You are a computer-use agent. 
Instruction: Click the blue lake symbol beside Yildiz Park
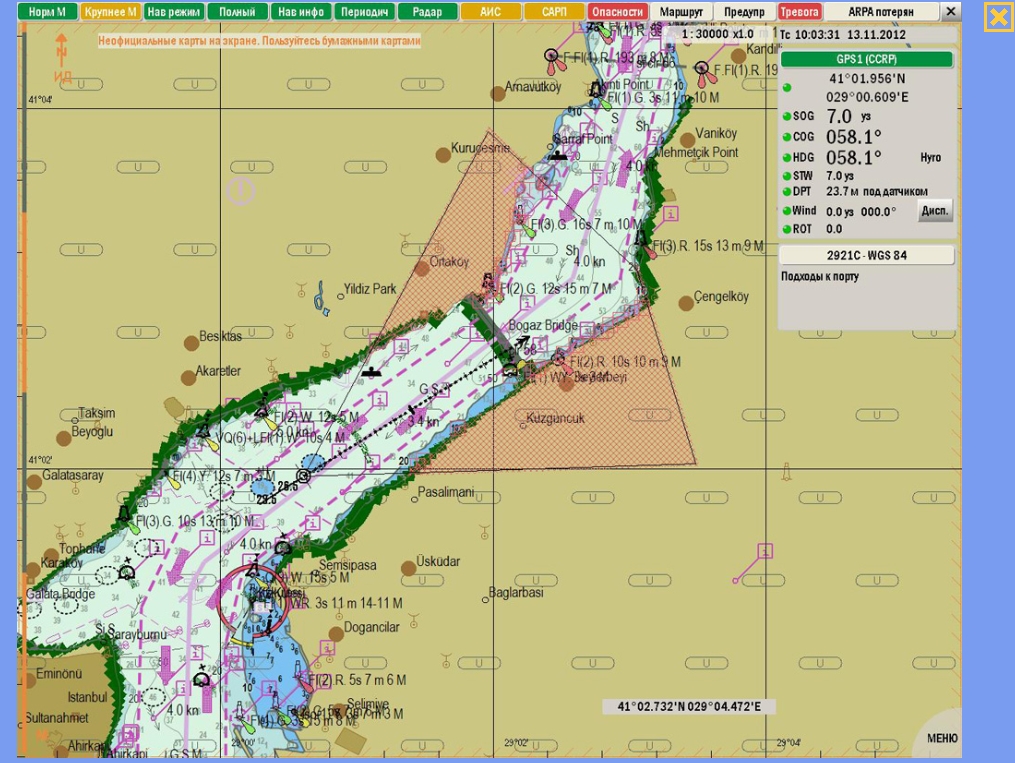320,299
